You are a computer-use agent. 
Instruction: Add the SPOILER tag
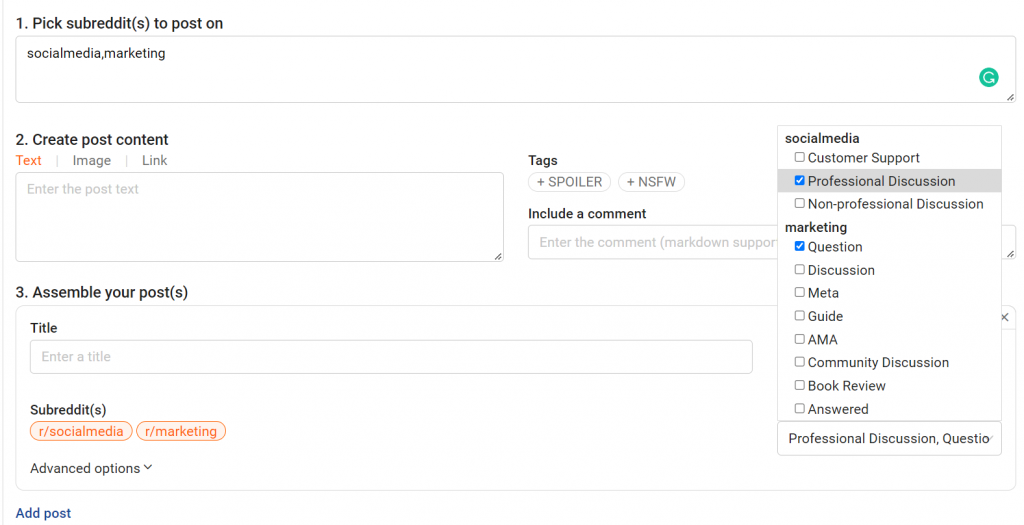(570, 182)
